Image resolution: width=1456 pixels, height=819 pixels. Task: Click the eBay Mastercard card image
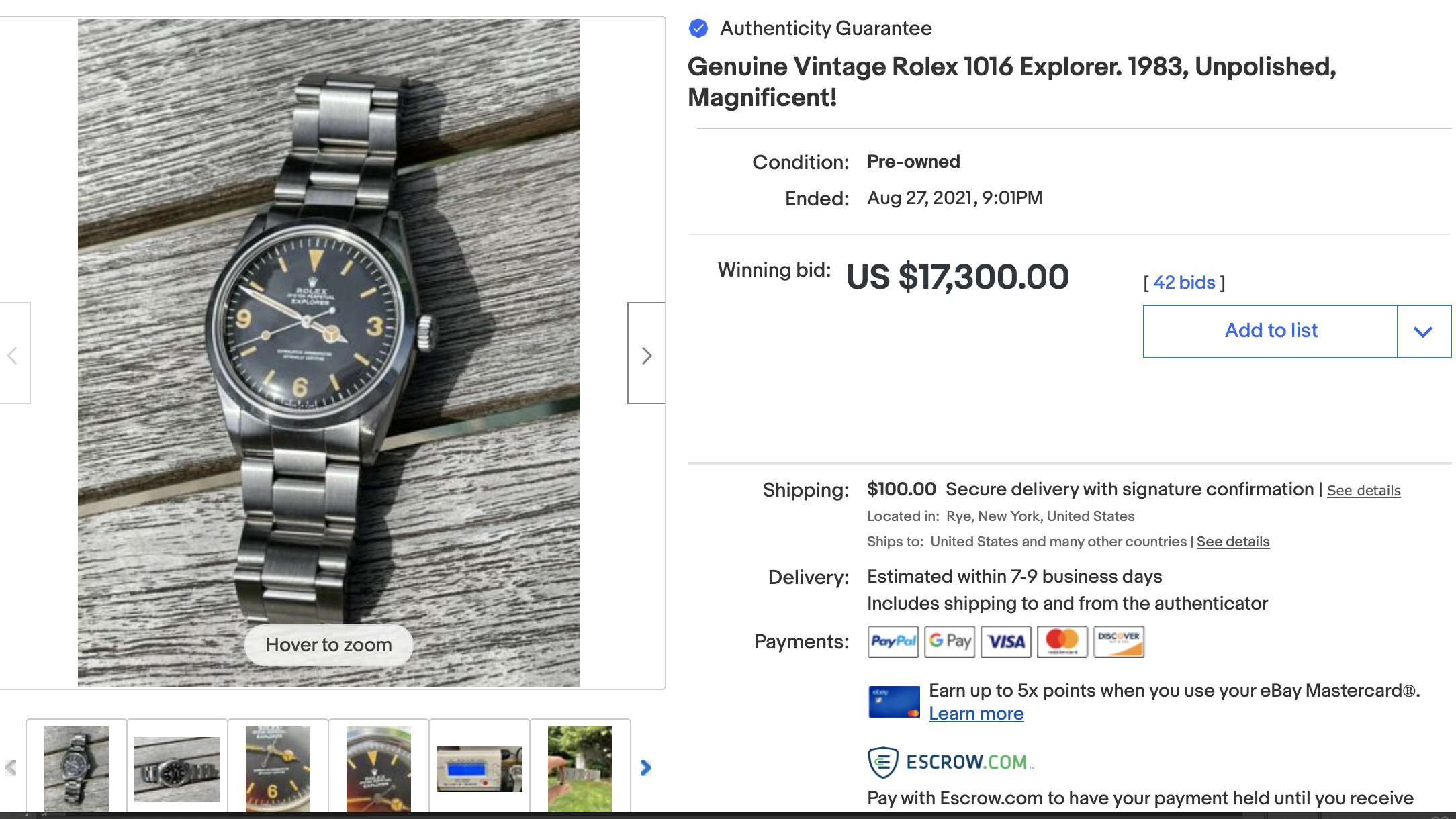(x=894, y=702)
